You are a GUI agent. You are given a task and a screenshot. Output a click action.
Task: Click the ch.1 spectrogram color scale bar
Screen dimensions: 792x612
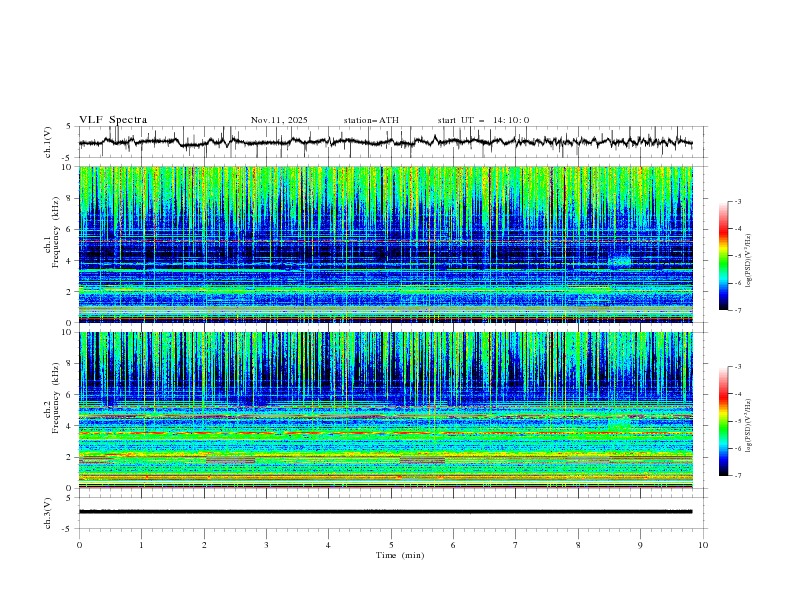point(723,255)
